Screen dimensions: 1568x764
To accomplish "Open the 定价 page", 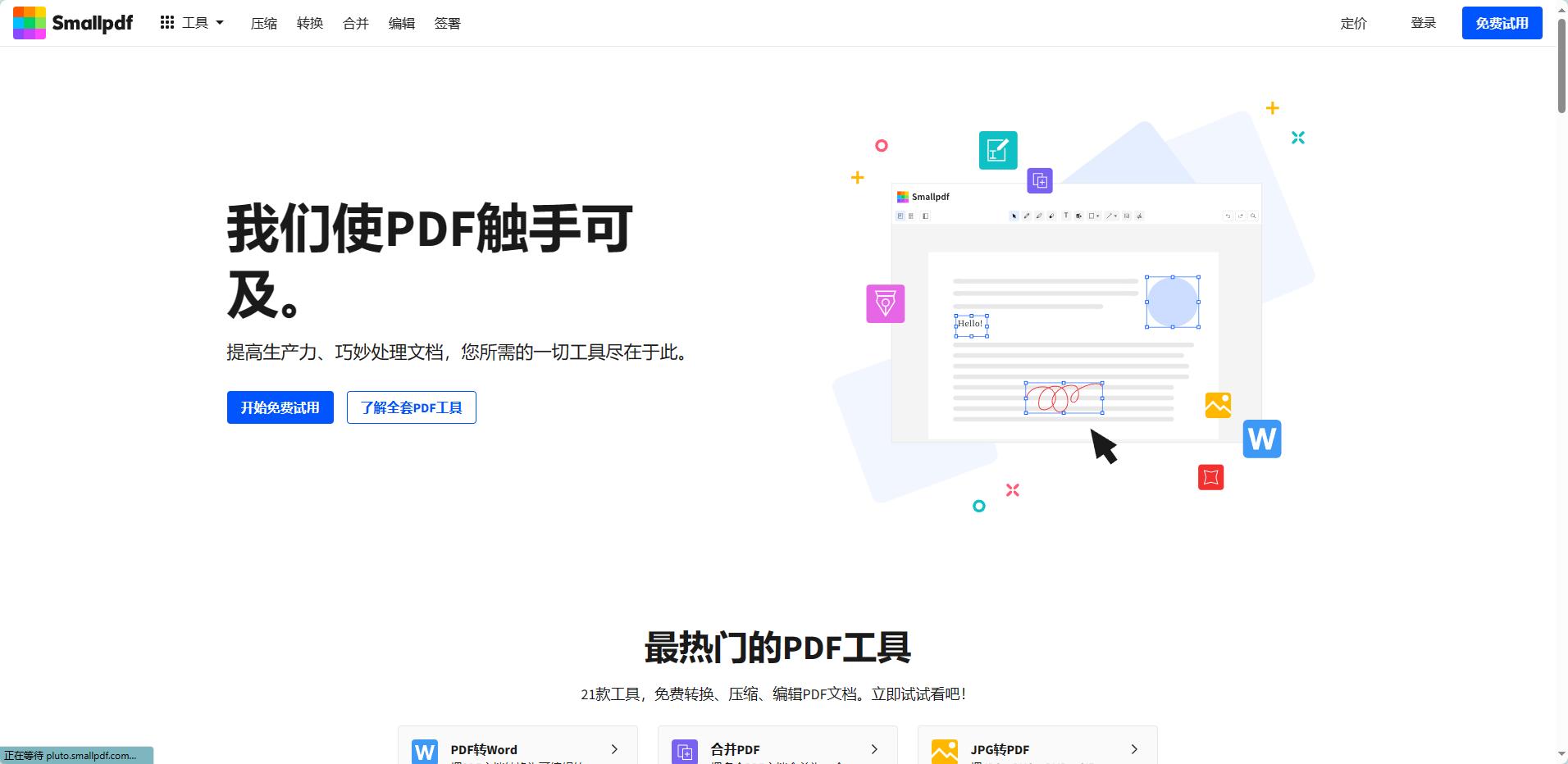I will click(x=1352, y=23).
